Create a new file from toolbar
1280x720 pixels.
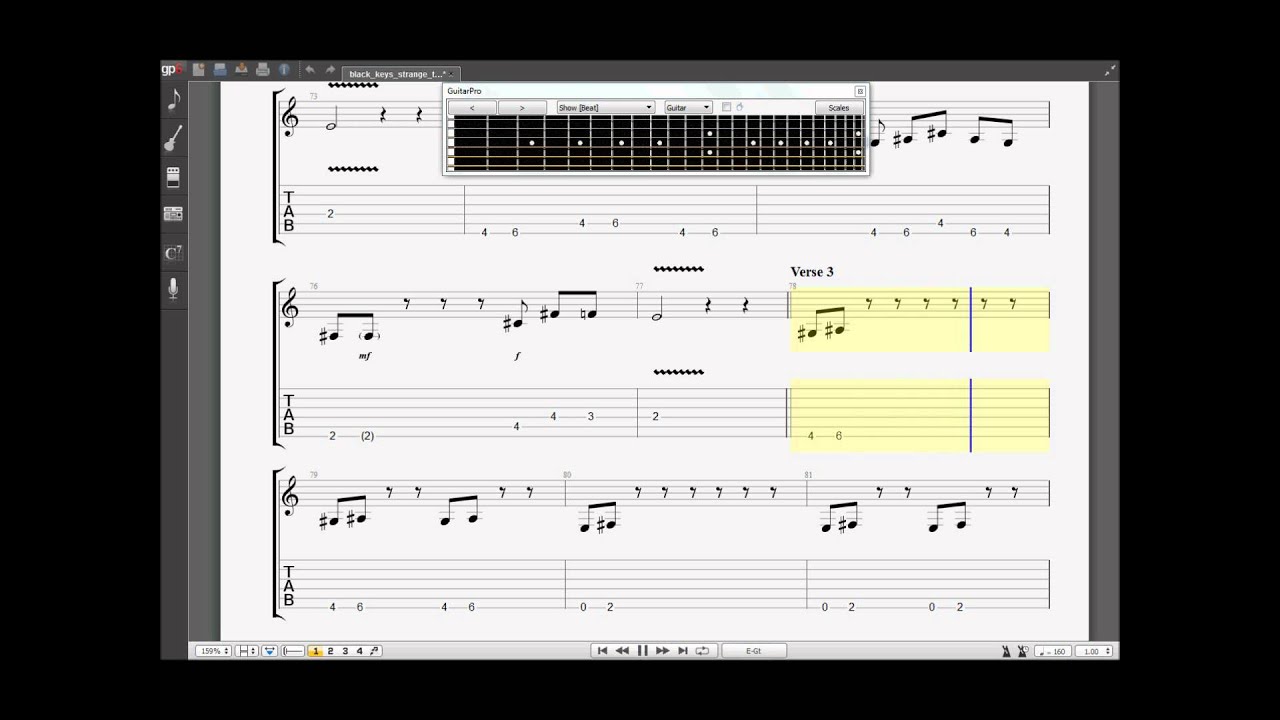[x=198, y=70]
